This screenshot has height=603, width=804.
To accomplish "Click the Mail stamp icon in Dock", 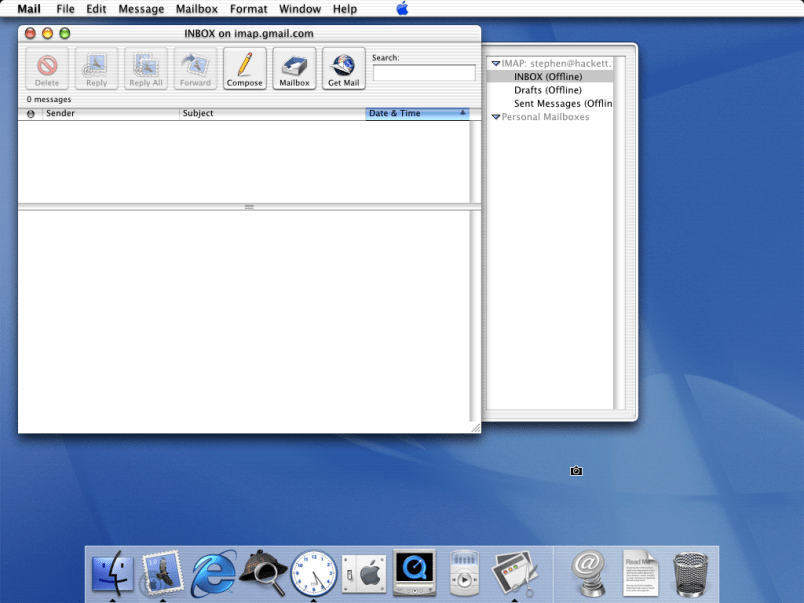I will [x=163, y=572].
